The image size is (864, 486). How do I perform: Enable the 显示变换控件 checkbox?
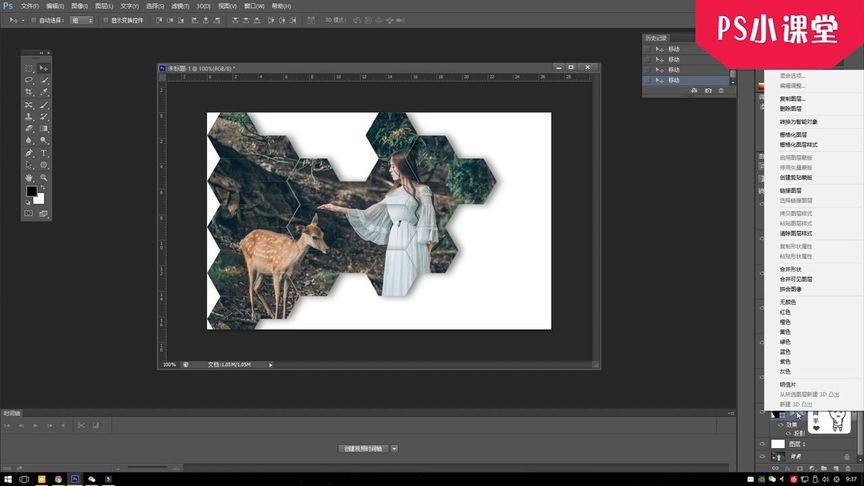(104, 19)
